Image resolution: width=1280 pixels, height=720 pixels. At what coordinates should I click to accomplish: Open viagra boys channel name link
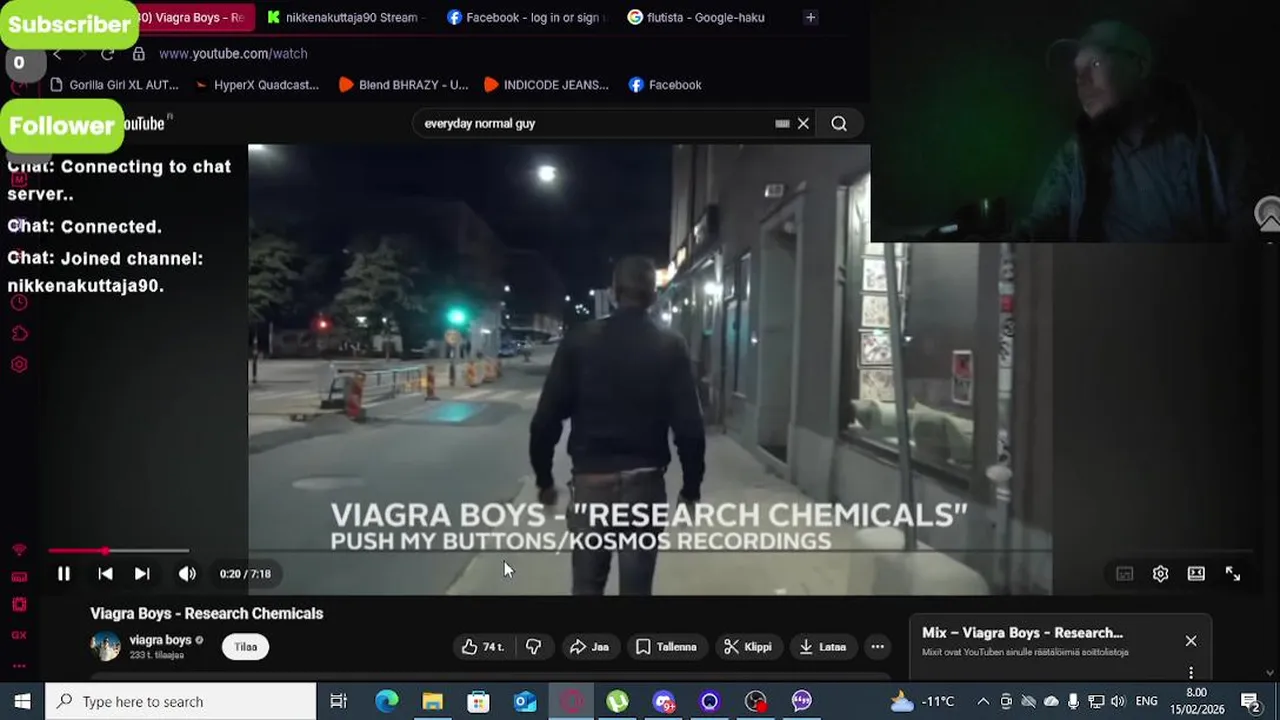click(x=160, y=640)
